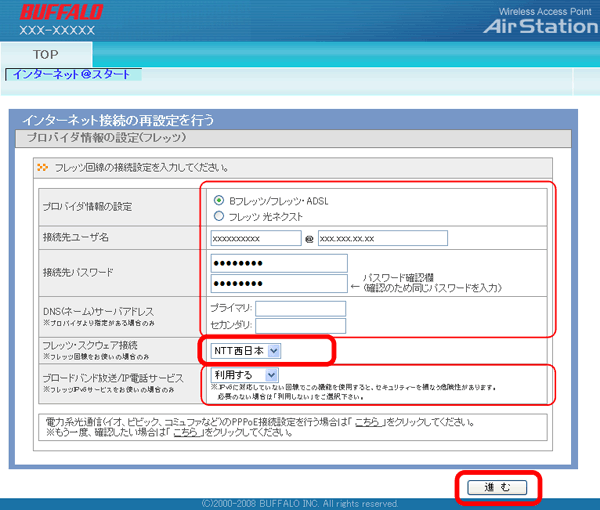Open the 利用する dropdown for IP phone service
This screenshot has width=600, height=510.
click(244, 375)
